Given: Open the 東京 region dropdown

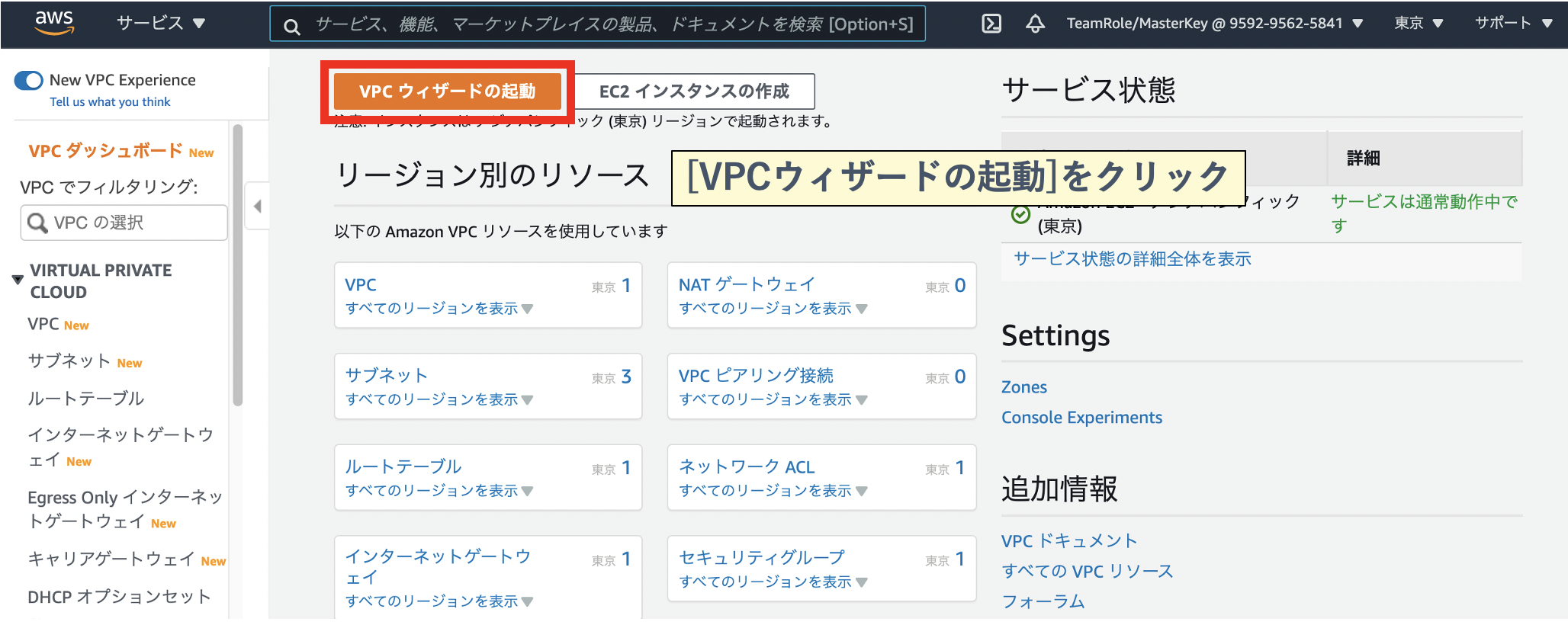Looking at the screenshot, I should [1419, 24].
